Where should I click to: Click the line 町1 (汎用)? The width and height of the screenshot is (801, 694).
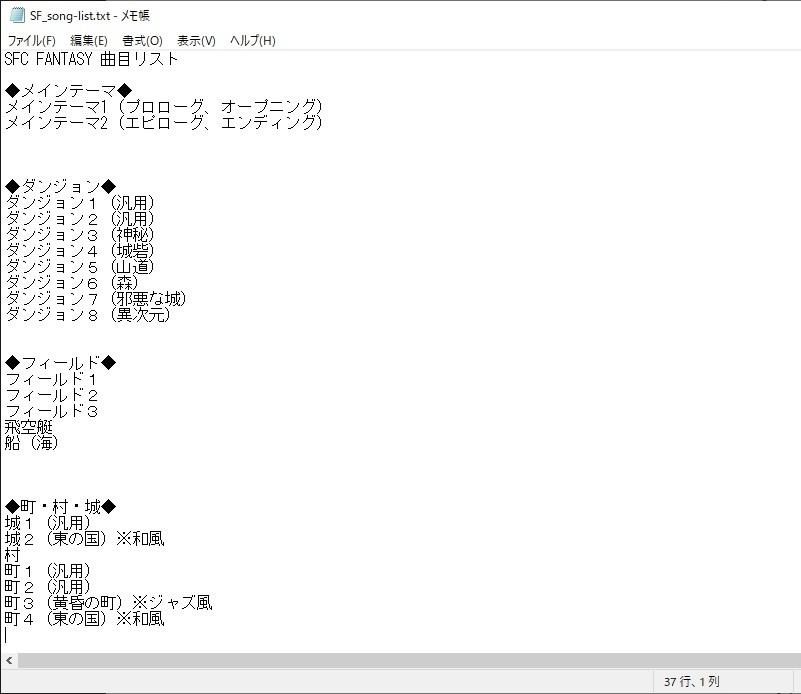[x=48, y=570]
